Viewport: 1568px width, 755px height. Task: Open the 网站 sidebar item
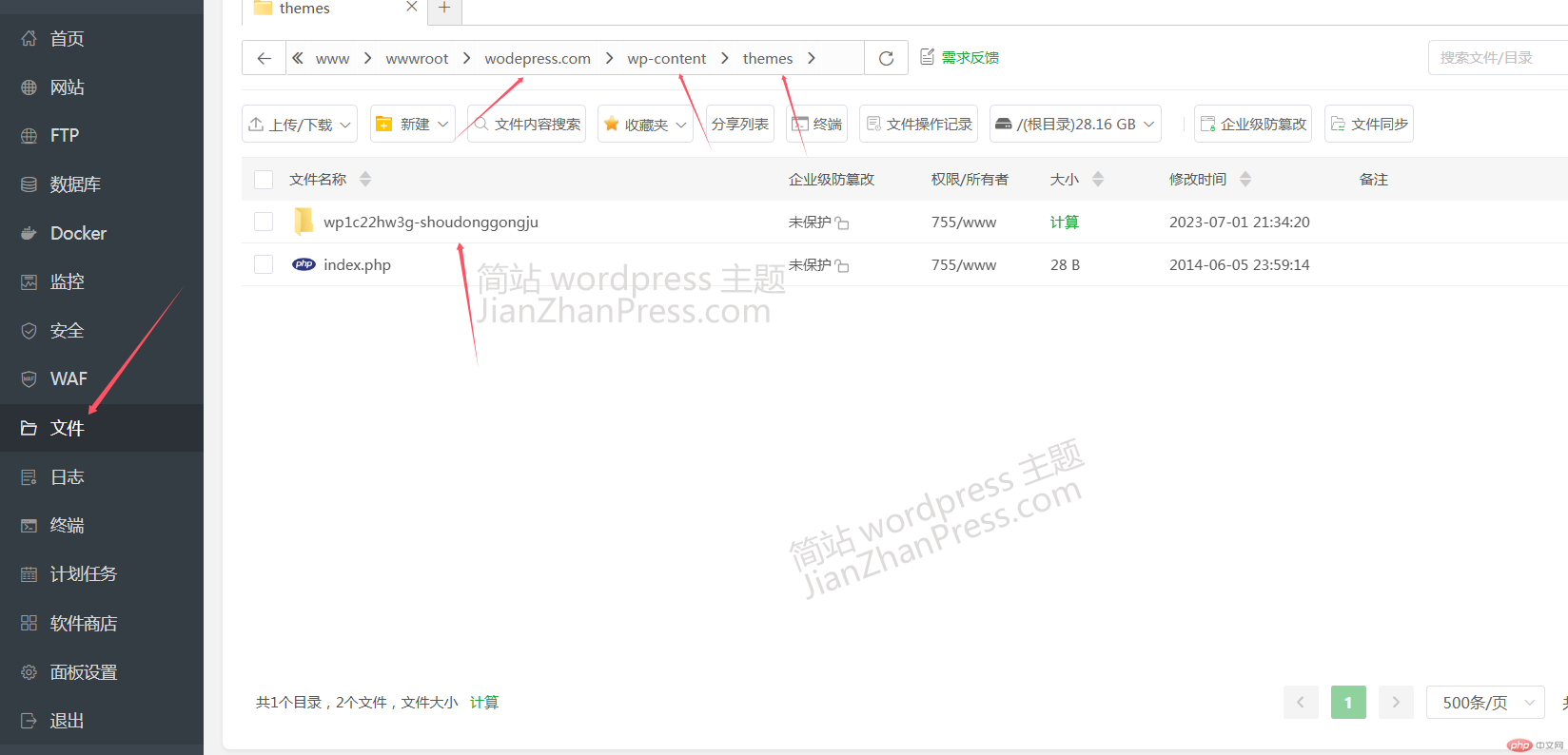pyautogui.click(x=102, y=87)
